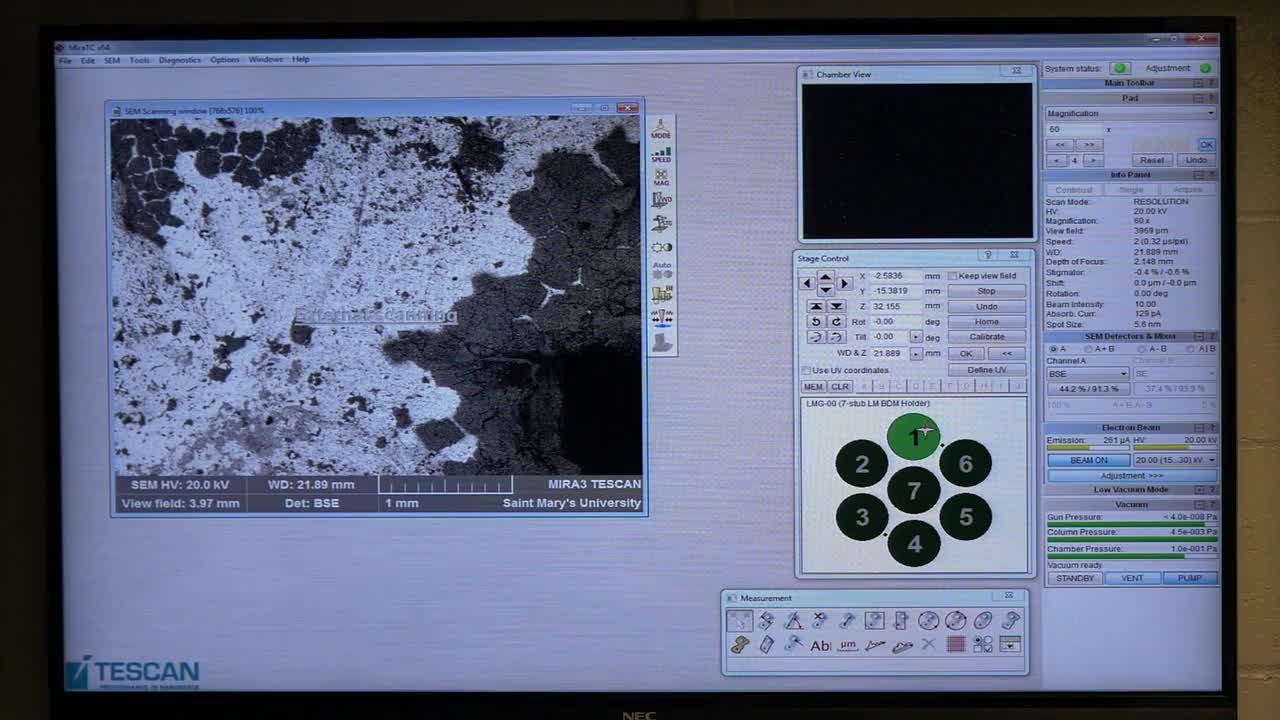
Task: Move stage up with up arrow
Action: 825,276
